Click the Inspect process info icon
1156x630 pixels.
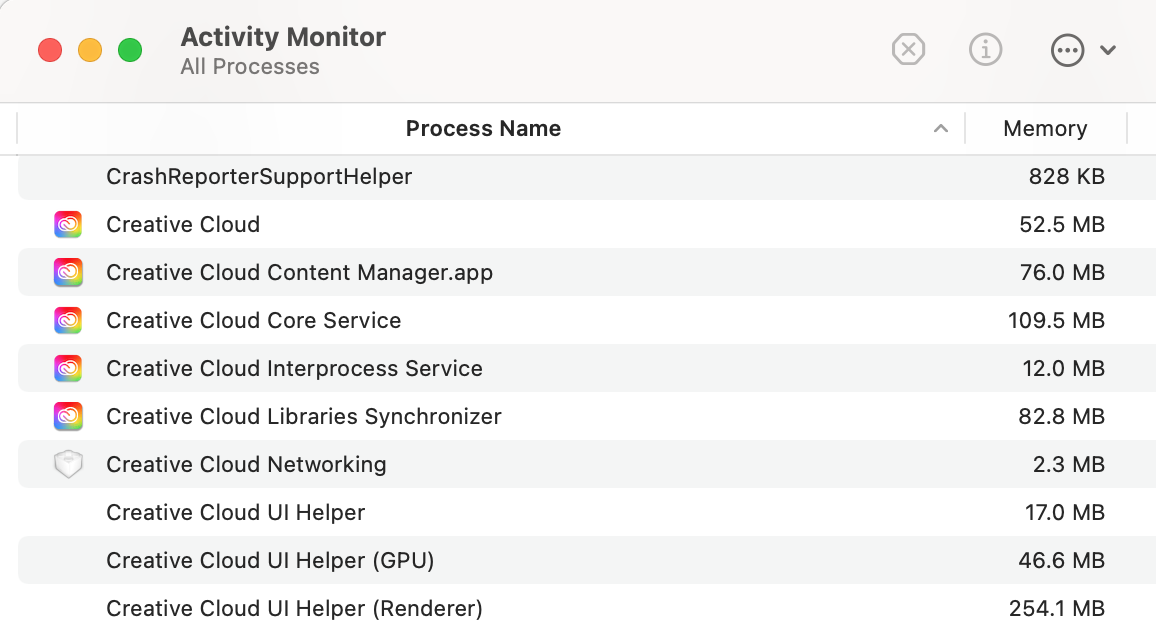click(986, 49)
